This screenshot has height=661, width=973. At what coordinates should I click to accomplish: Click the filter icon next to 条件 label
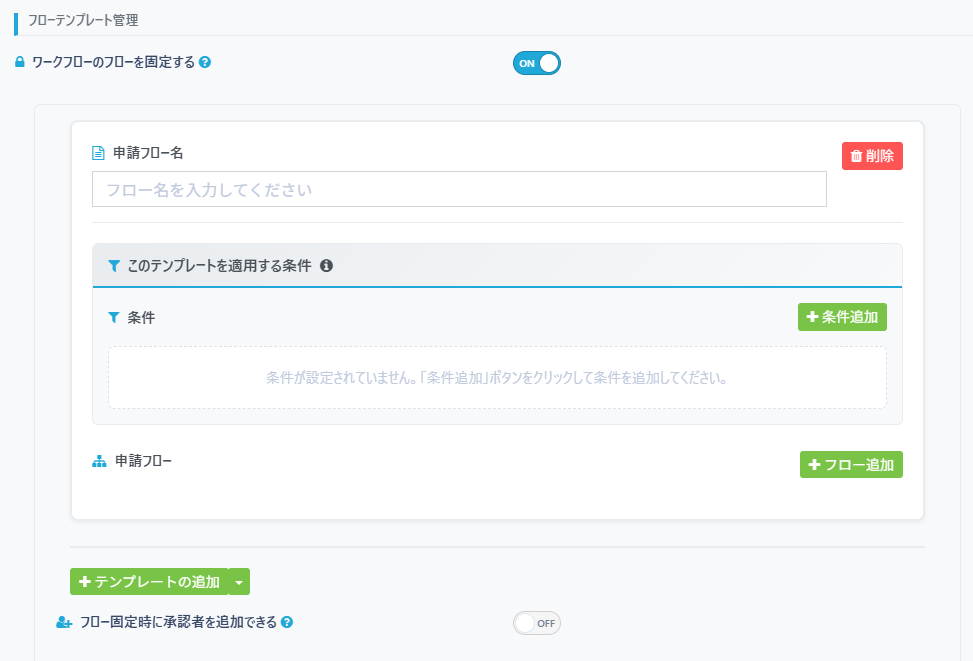113,317
